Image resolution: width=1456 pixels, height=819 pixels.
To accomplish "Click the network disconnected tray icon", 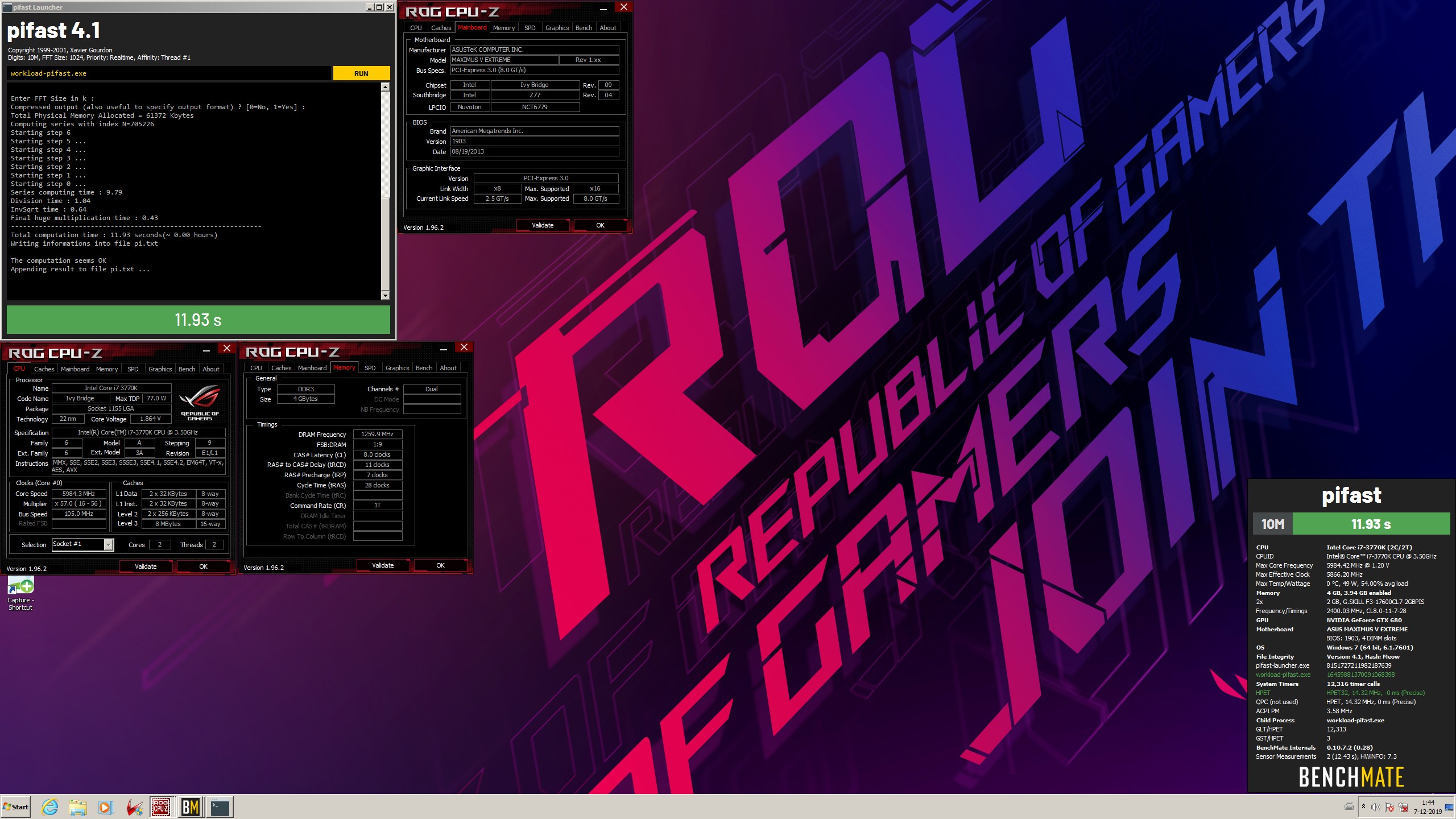I will click(x=1403, y=807).
